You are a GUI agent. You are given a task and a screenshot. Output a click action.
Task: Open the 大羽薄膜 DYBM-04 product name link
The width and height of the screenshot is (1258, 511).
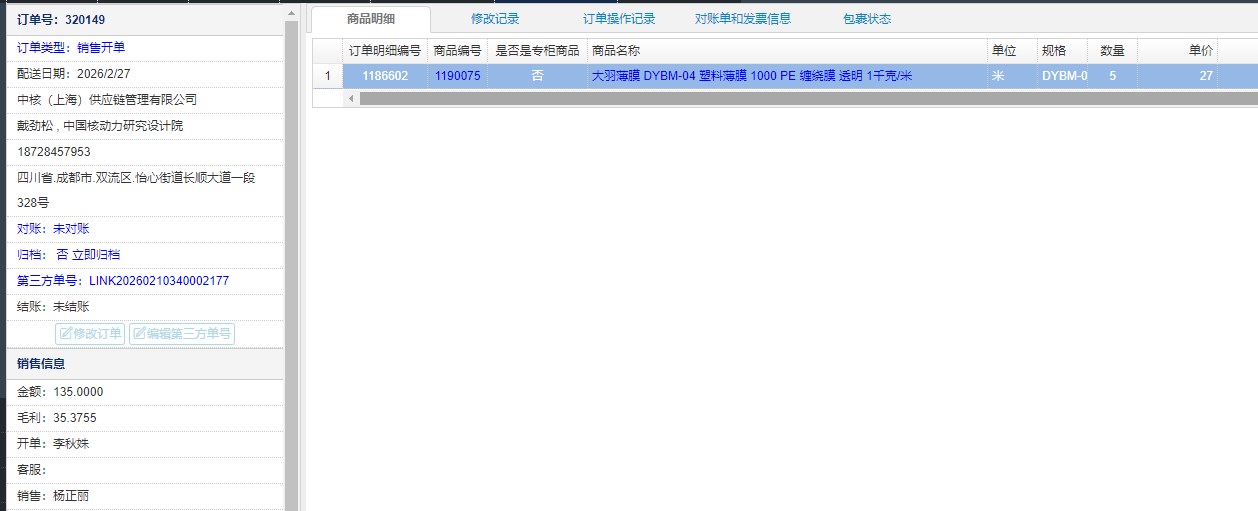(x=751, y=76)
